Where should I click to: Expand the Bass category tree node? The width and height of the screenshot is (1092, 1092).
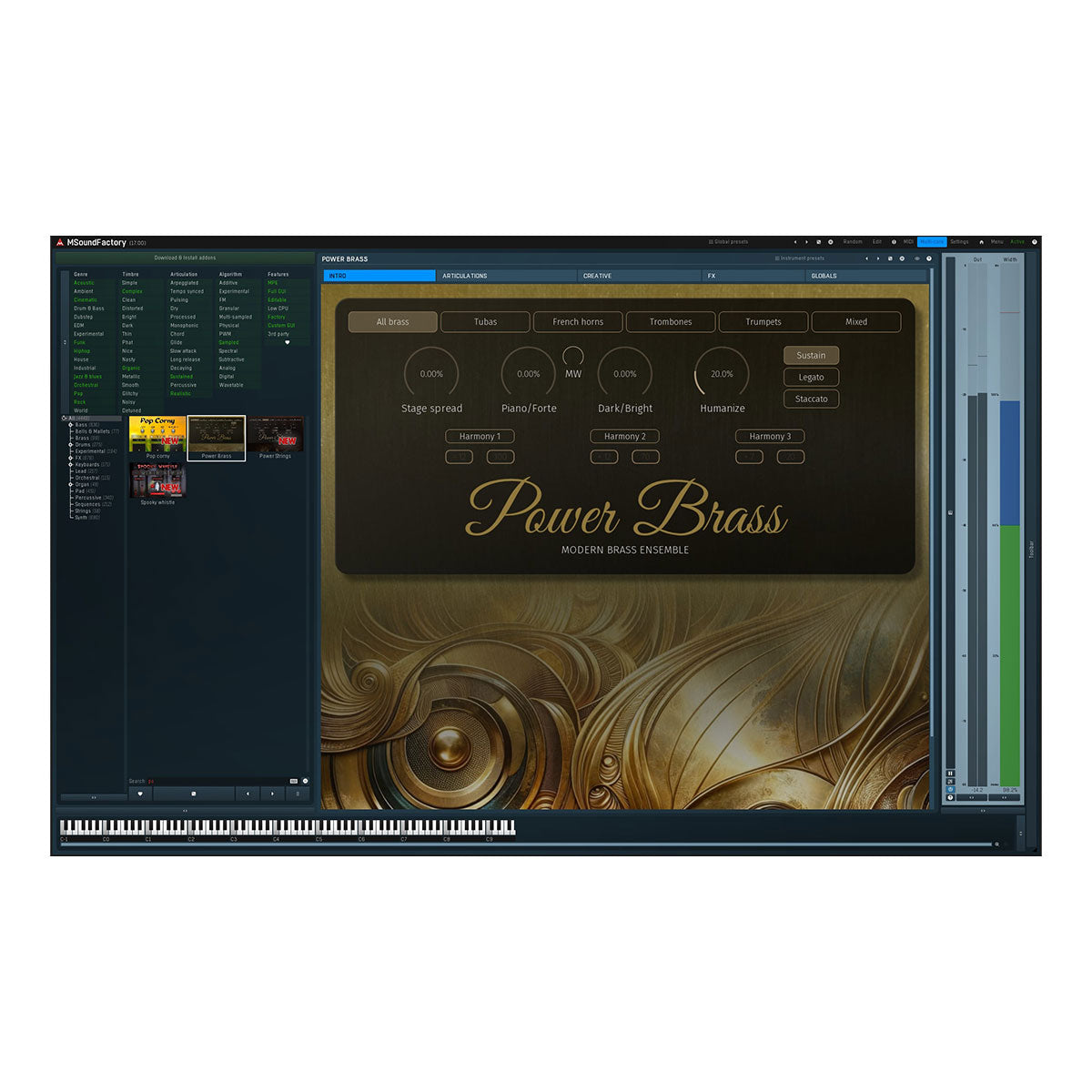(x=71, y=425)
